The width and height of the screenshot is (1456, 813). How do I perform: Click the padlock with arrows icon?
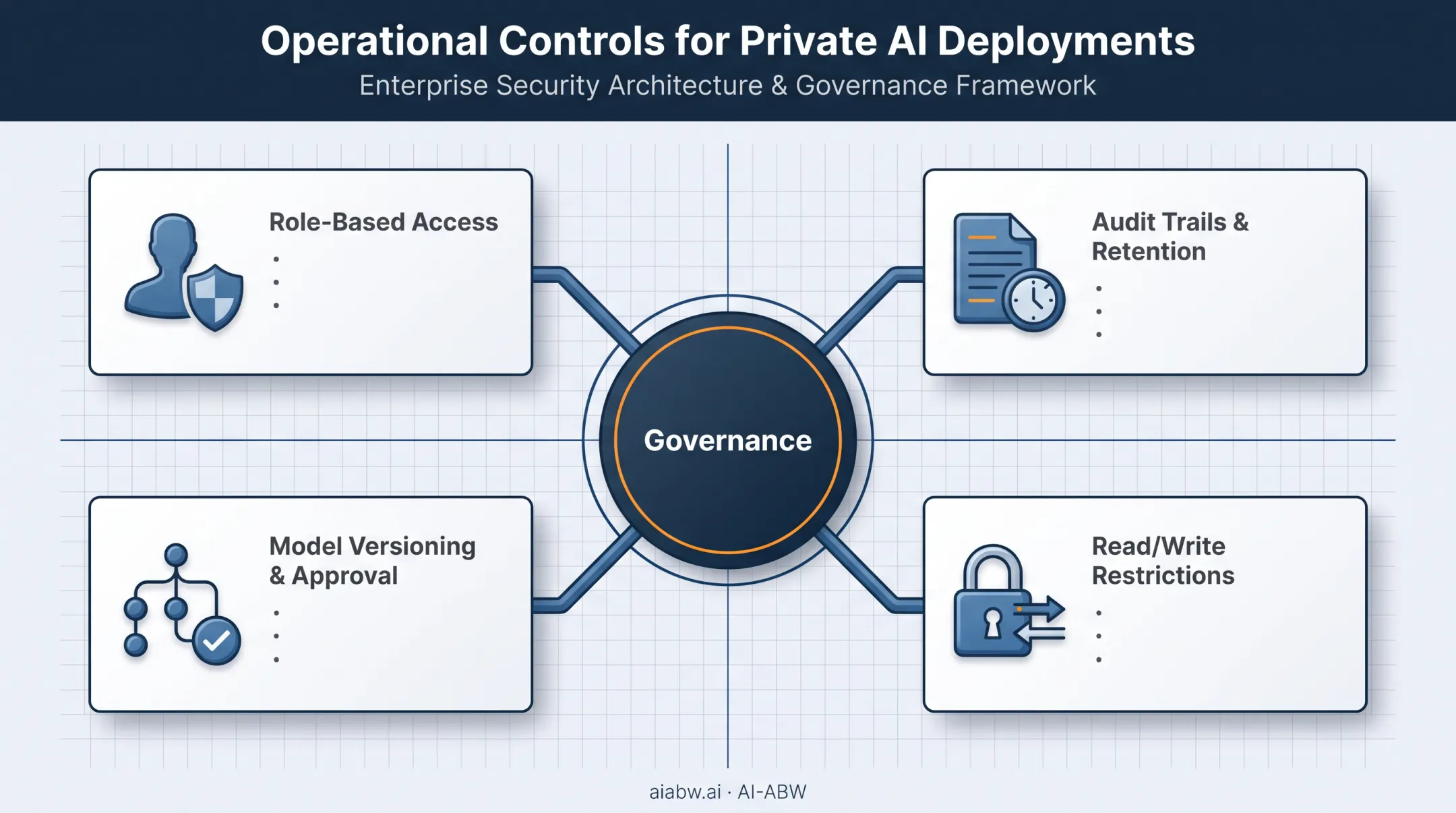click(x=1009, y=601)
